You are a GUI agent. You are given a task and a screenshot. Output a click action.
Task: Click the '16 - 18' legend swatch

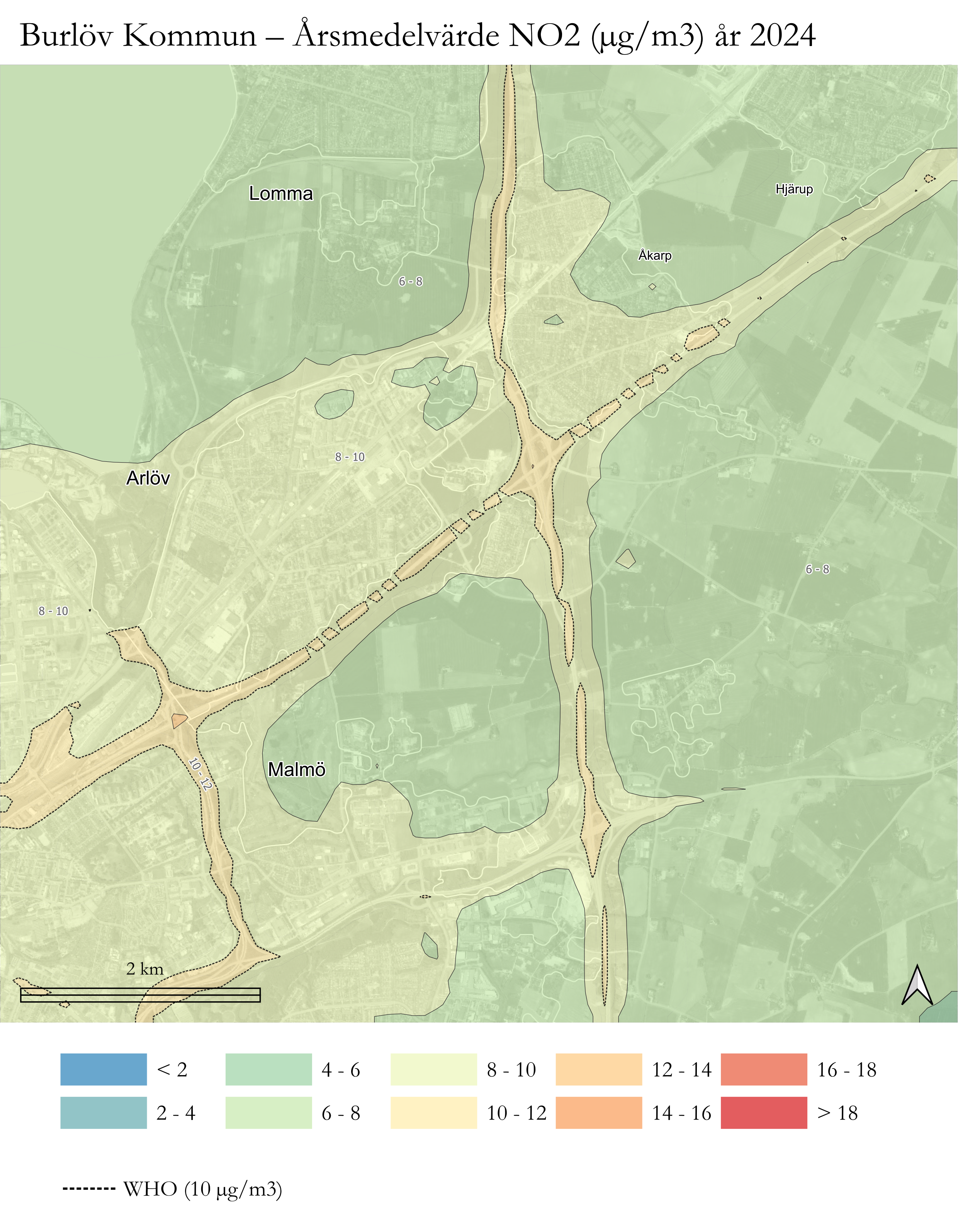tap(763, 1069)
